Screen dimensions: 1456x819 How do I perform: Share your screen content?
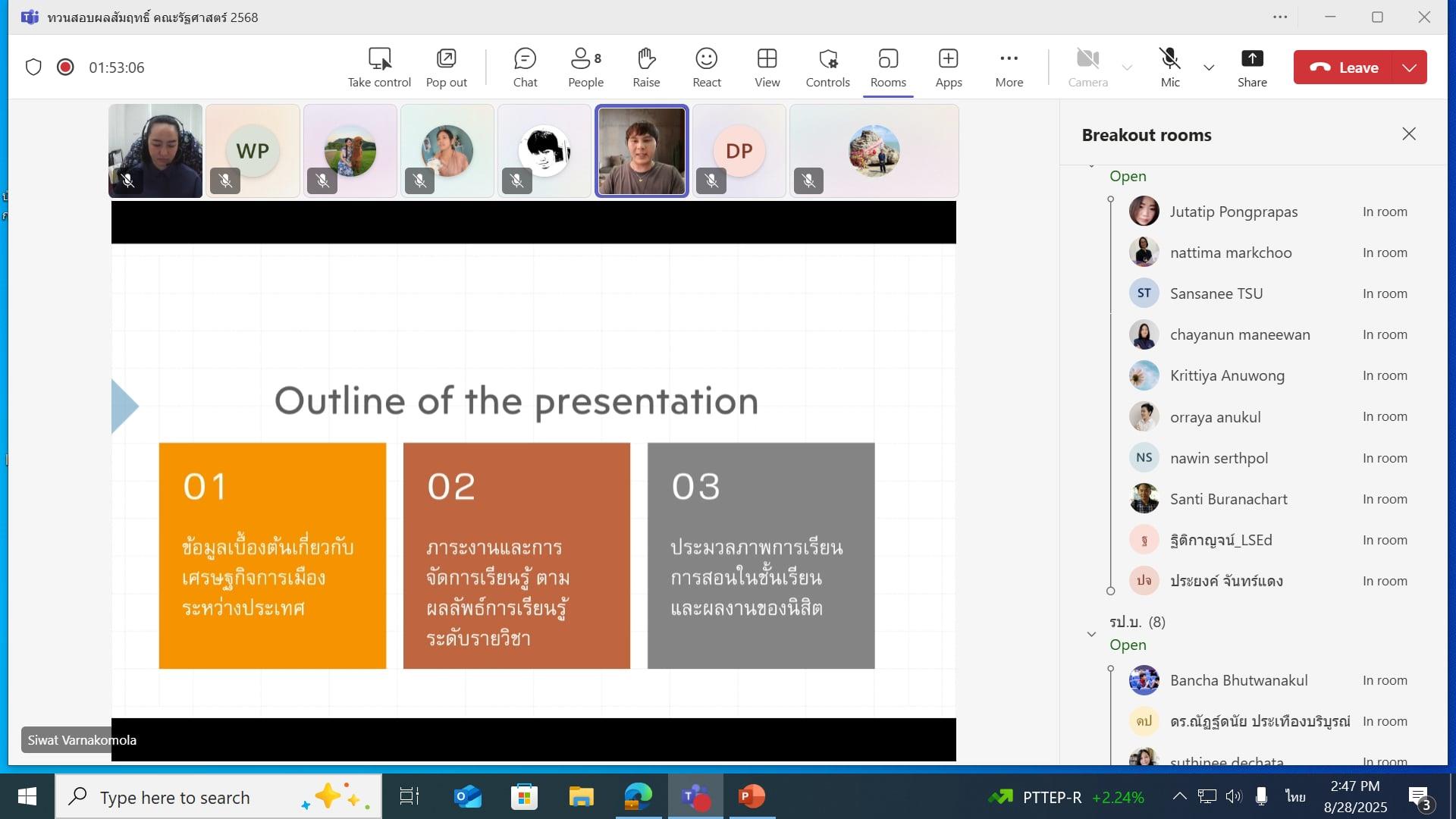[1251, 67]
